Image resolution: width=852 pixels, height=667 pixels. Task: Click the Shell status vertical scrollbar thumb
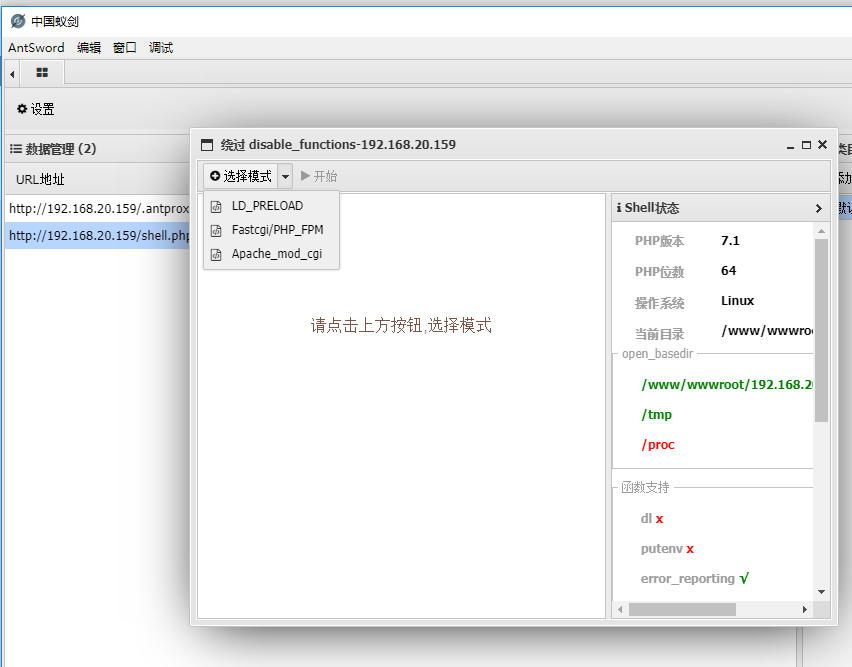[822, 330]
